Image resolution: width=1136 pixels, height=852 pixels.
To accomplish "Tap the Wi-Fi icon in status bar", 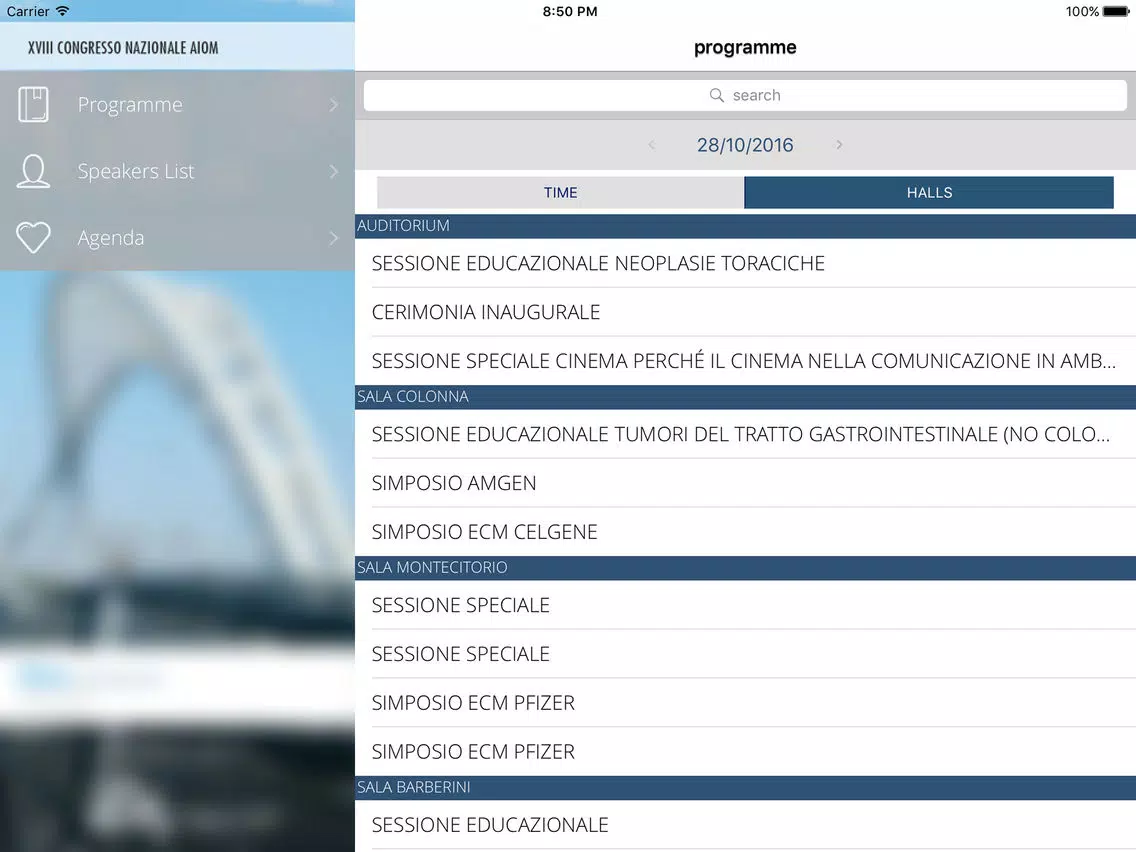I will pyautogui.click(x=63, y=11).
